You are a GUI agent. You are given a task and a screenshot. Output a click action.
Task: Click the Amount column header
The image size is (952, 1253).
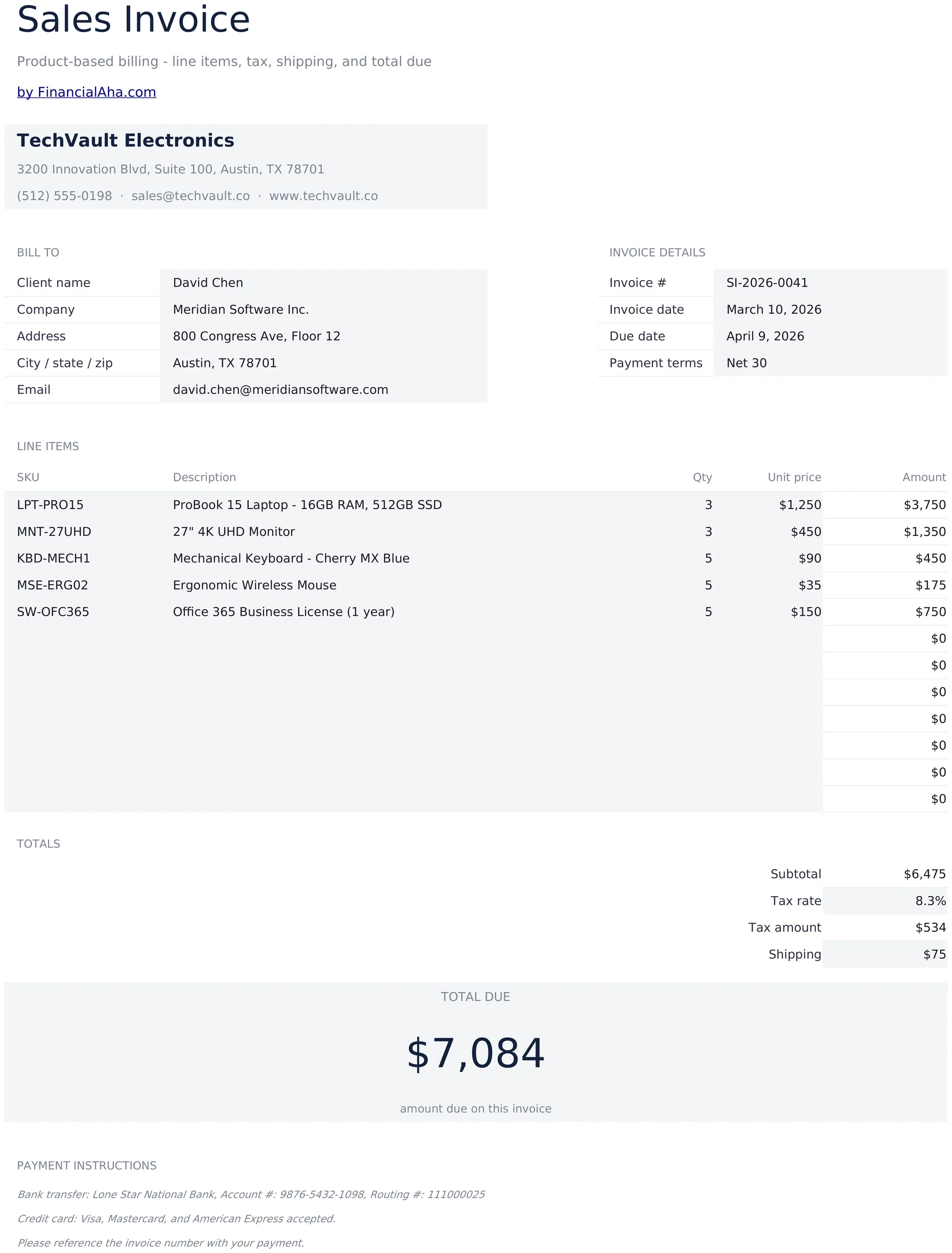click(924, 477)
